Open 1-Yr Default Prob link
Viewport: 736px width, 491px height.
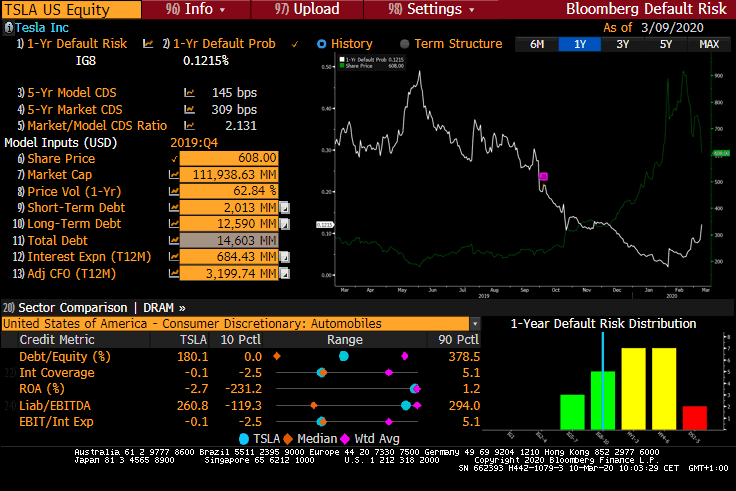coord(219,44)
